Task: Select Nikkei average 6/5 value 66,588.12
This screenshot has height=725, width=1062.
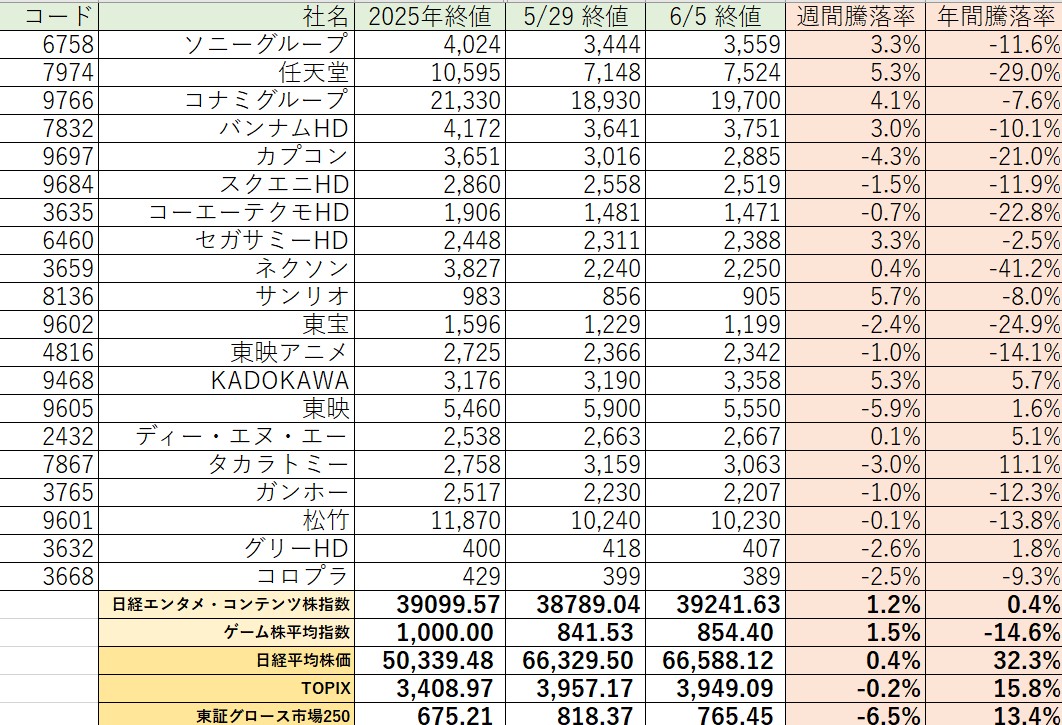Action: (715, 661)
